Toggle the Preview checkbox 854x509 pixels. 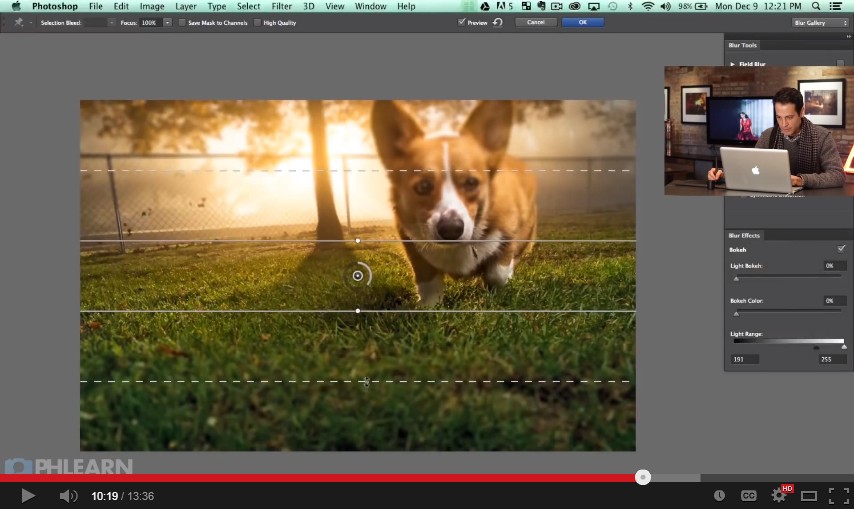tap(461, 22)
